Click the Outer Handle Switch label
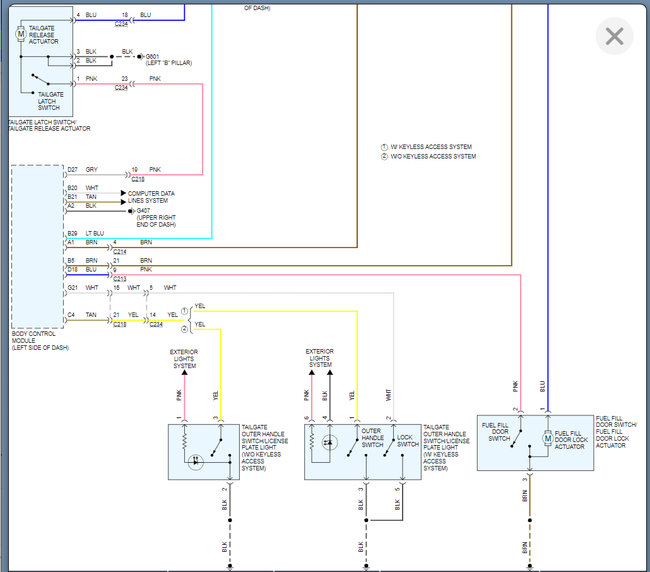Image resolution: width=650 pixels, height=572 pixels. point(372,438)
